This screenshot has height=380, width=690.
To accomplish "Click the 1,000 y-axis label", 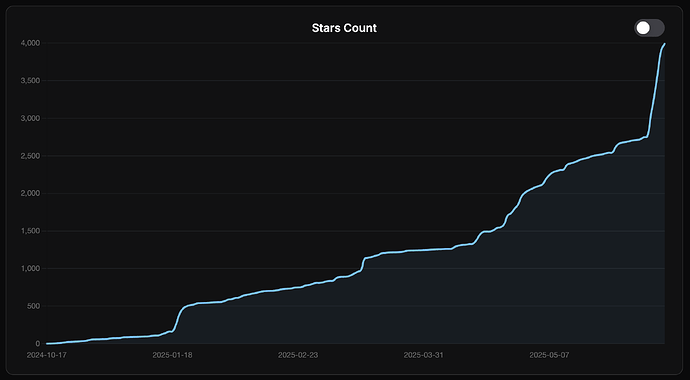I will [x=30, y=268].
